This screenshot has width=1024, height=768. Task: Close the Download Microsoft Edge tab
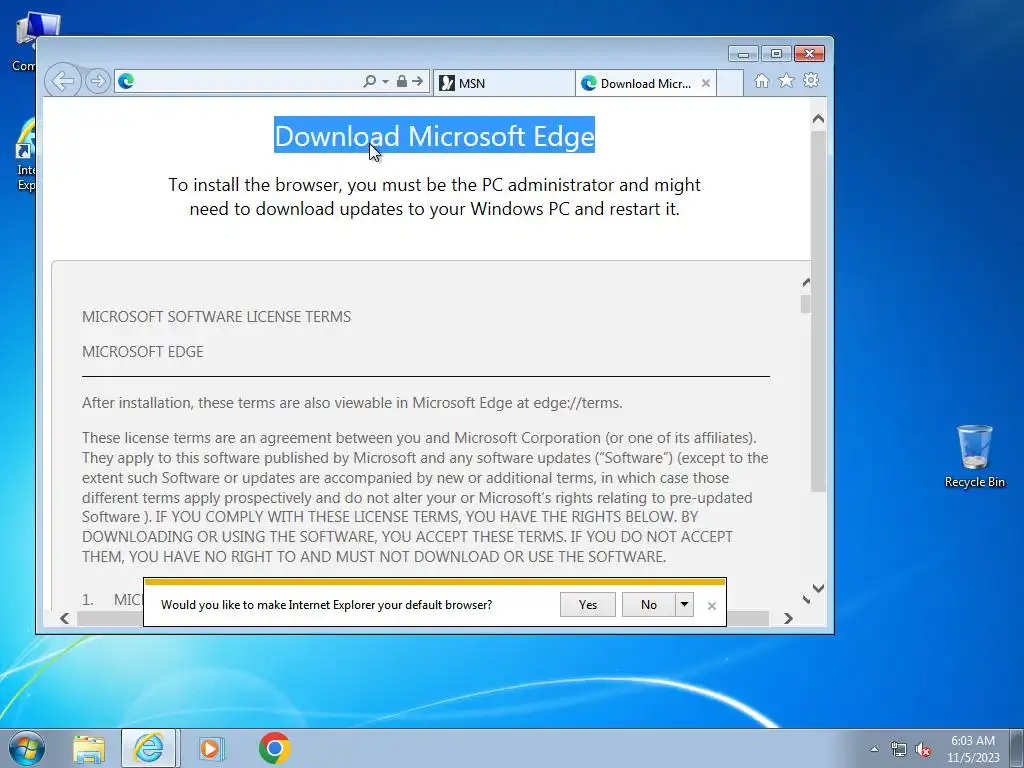click(x=706, y=84)
